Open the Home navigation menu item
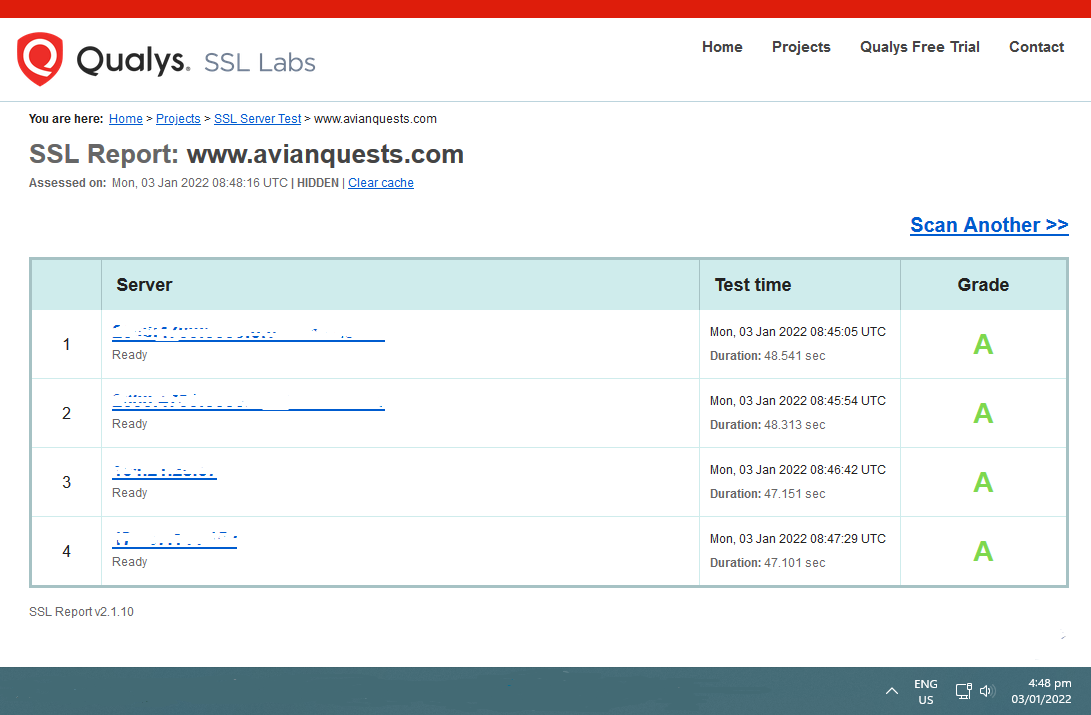 722,47
